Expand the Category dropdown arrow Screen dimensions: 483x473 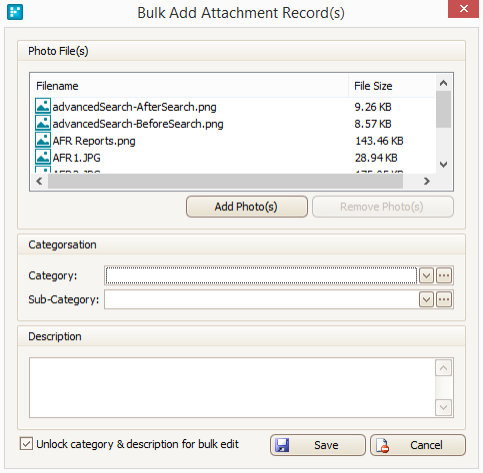(x=426, y=276)
